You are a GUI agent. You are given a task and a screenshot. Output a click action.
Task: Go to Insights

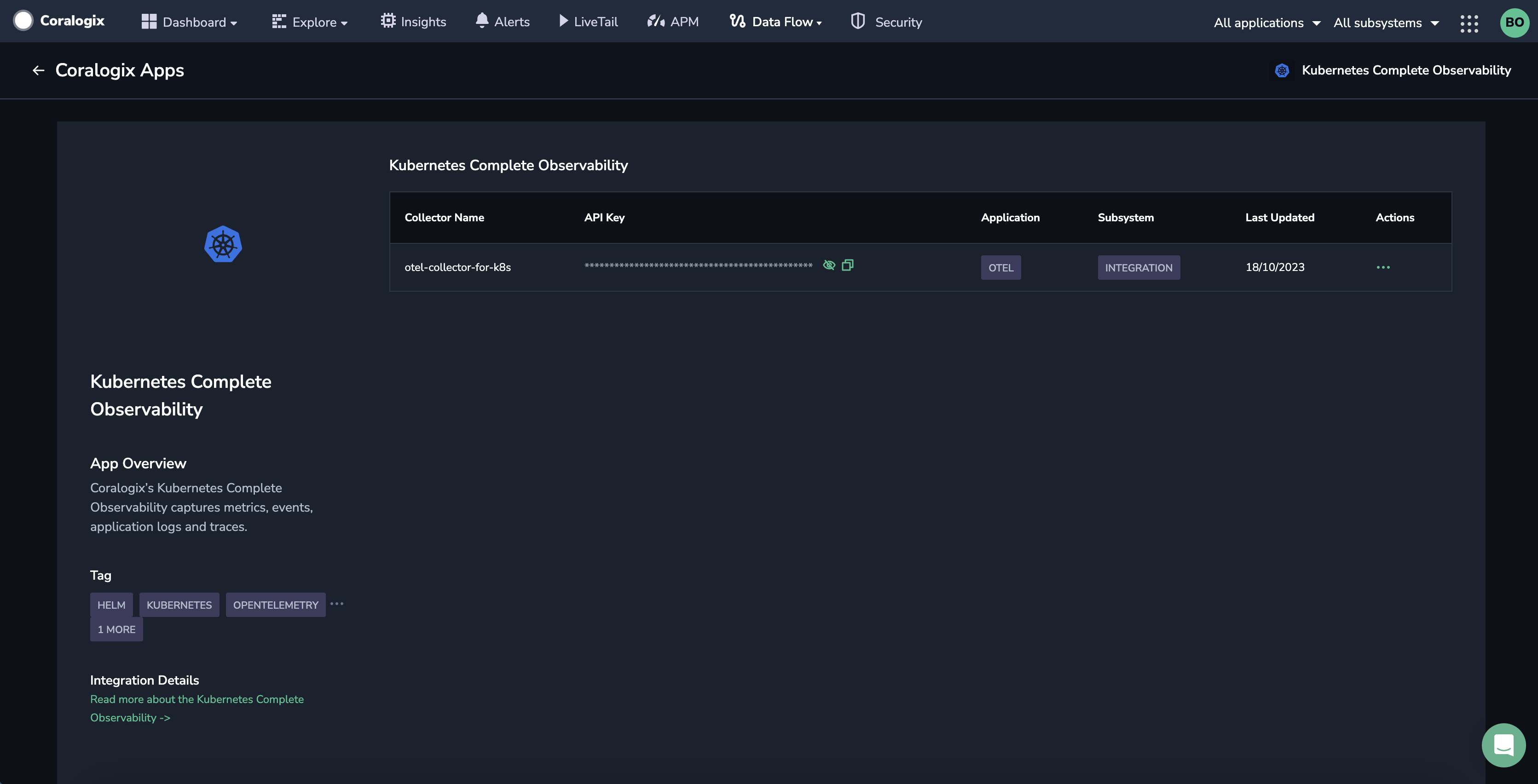(x=413, y=22)
